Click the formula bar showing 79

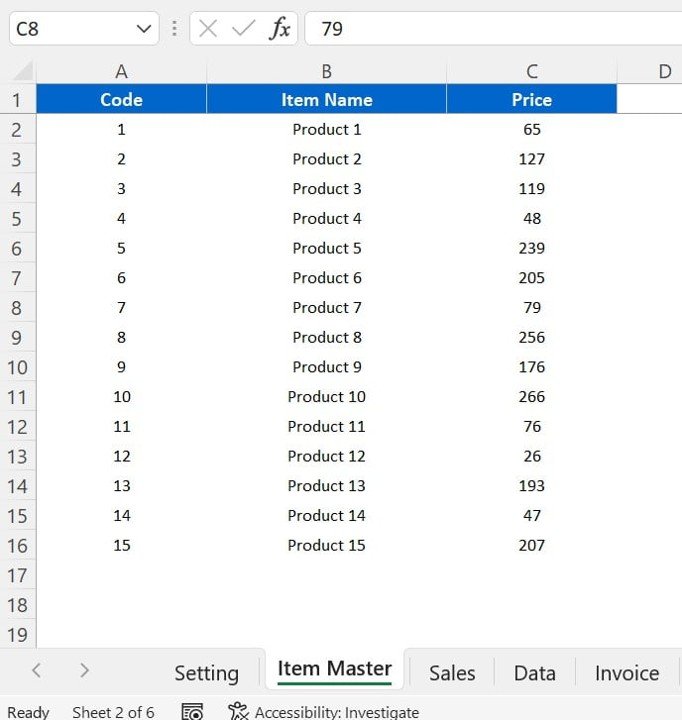pyautogui.click(x=494, y=28)
